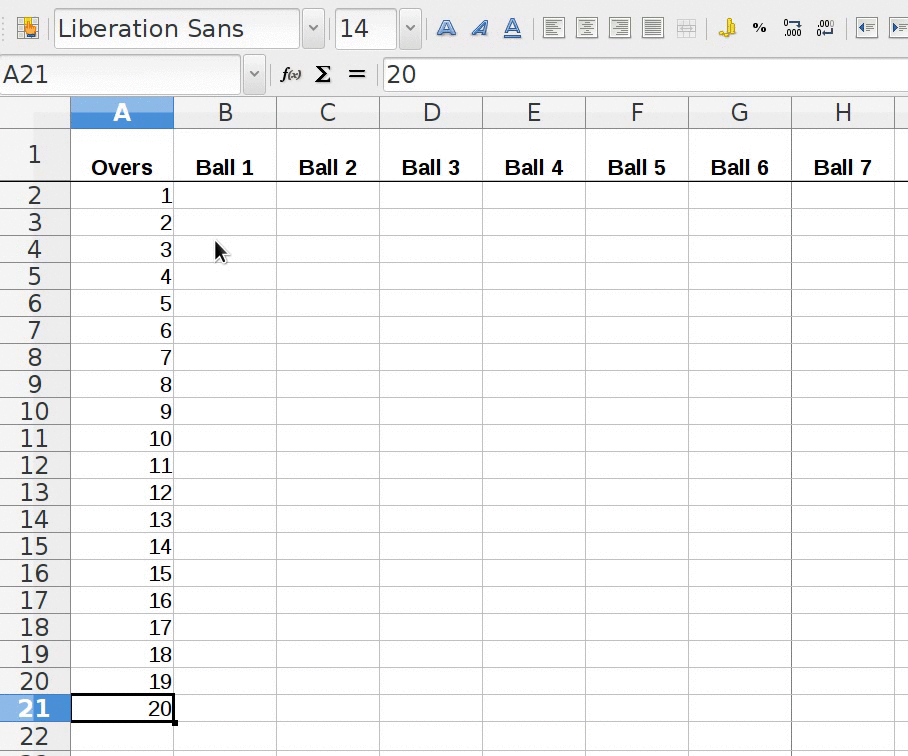Open the Name Box dropdown arrow
Image resolution: width=908 pixels, height=756 pixels.
(254, 75)
